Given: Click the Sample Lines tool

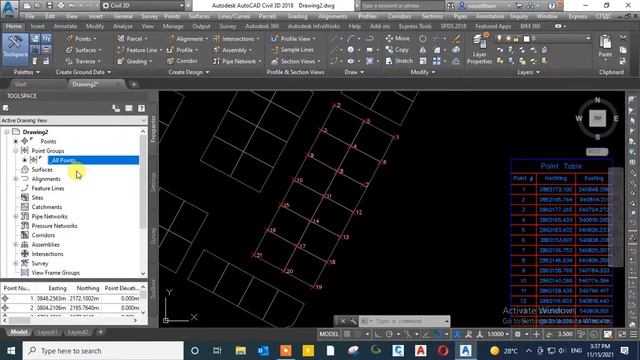Looking at the screenshot, I should (x=292, y=50).
